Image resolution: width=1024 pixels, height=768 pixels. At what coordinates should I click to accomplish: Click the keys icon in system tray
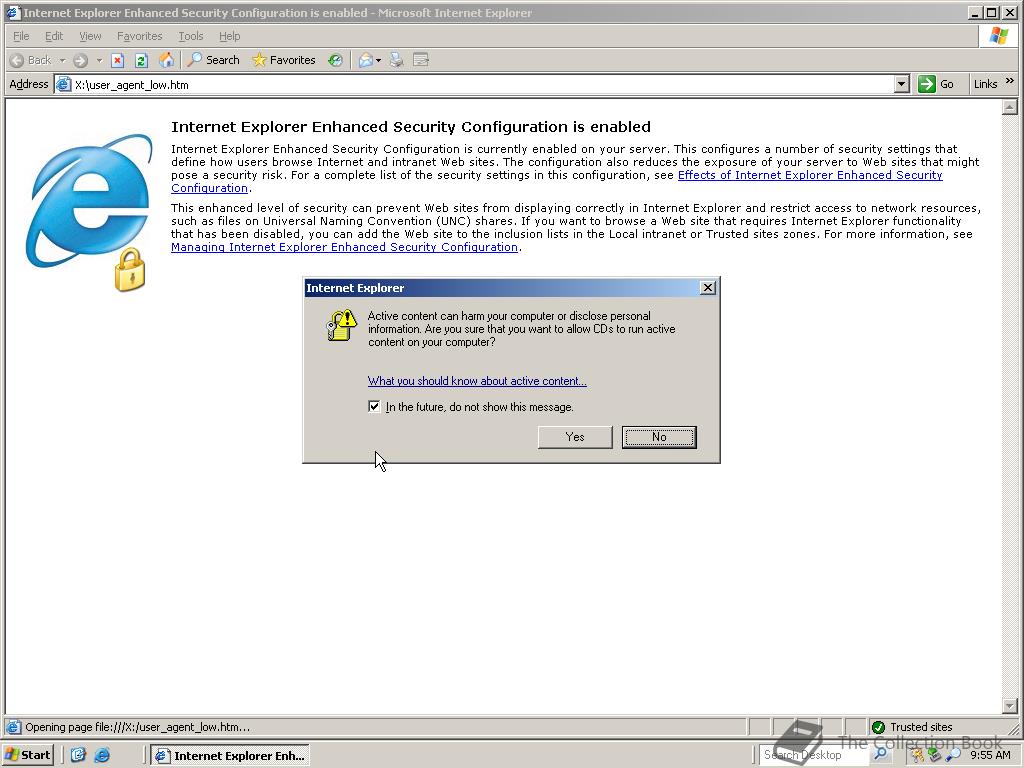coord(918,755)
